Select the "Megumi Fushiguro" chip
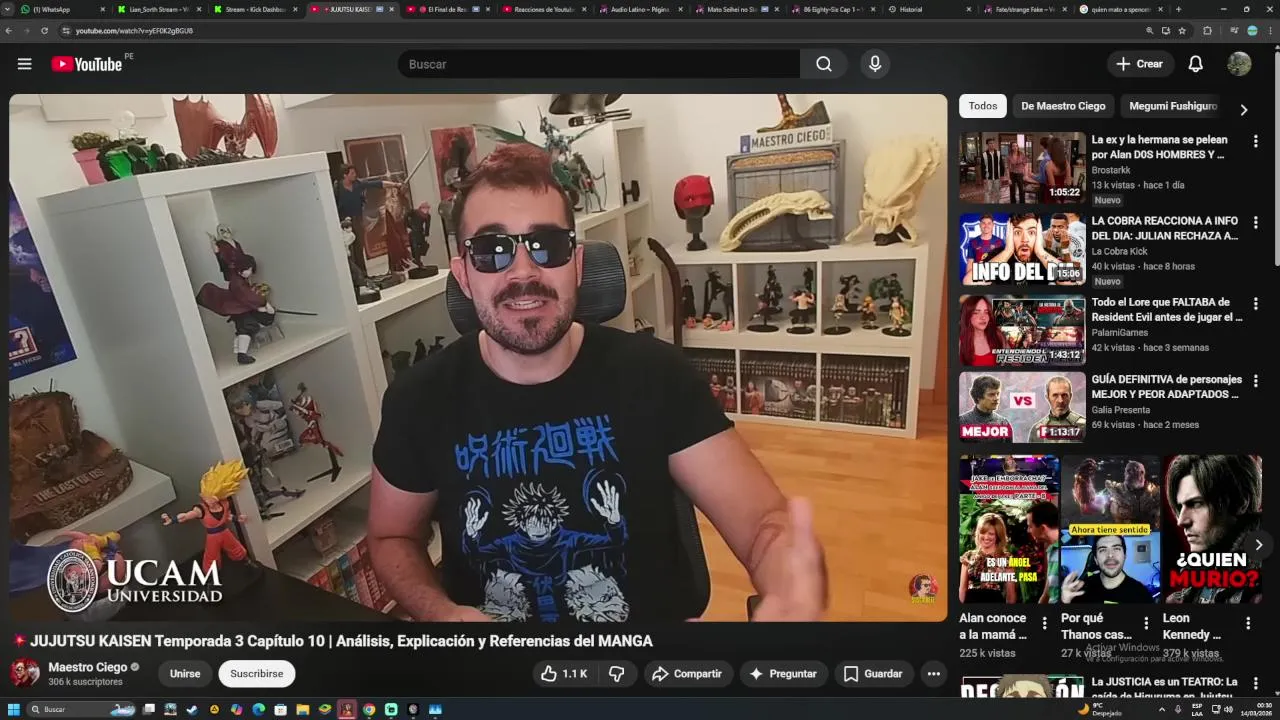Viewport: 1280px width, 720px height. [1173, 106]
